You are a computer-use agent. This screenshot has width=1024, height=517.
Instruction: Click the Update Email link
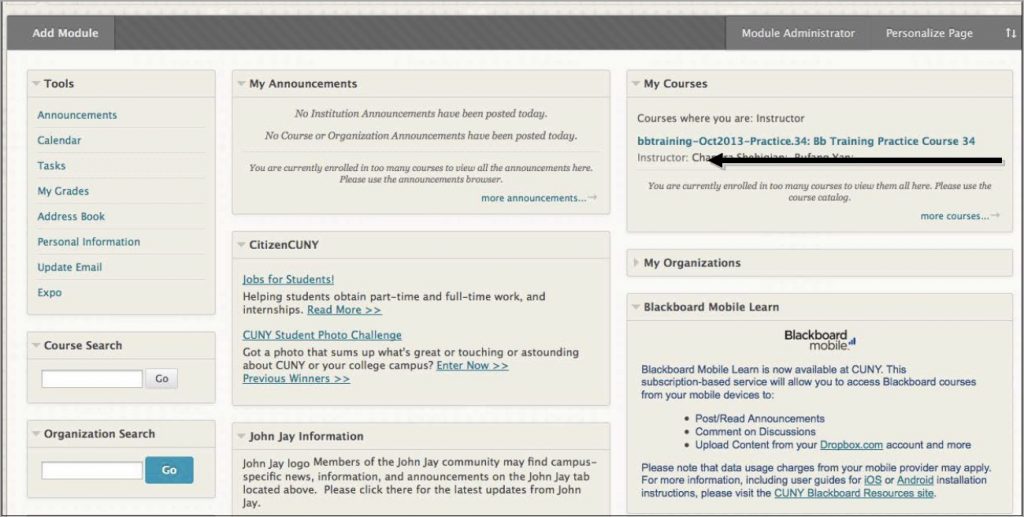[x=69, y=267]
